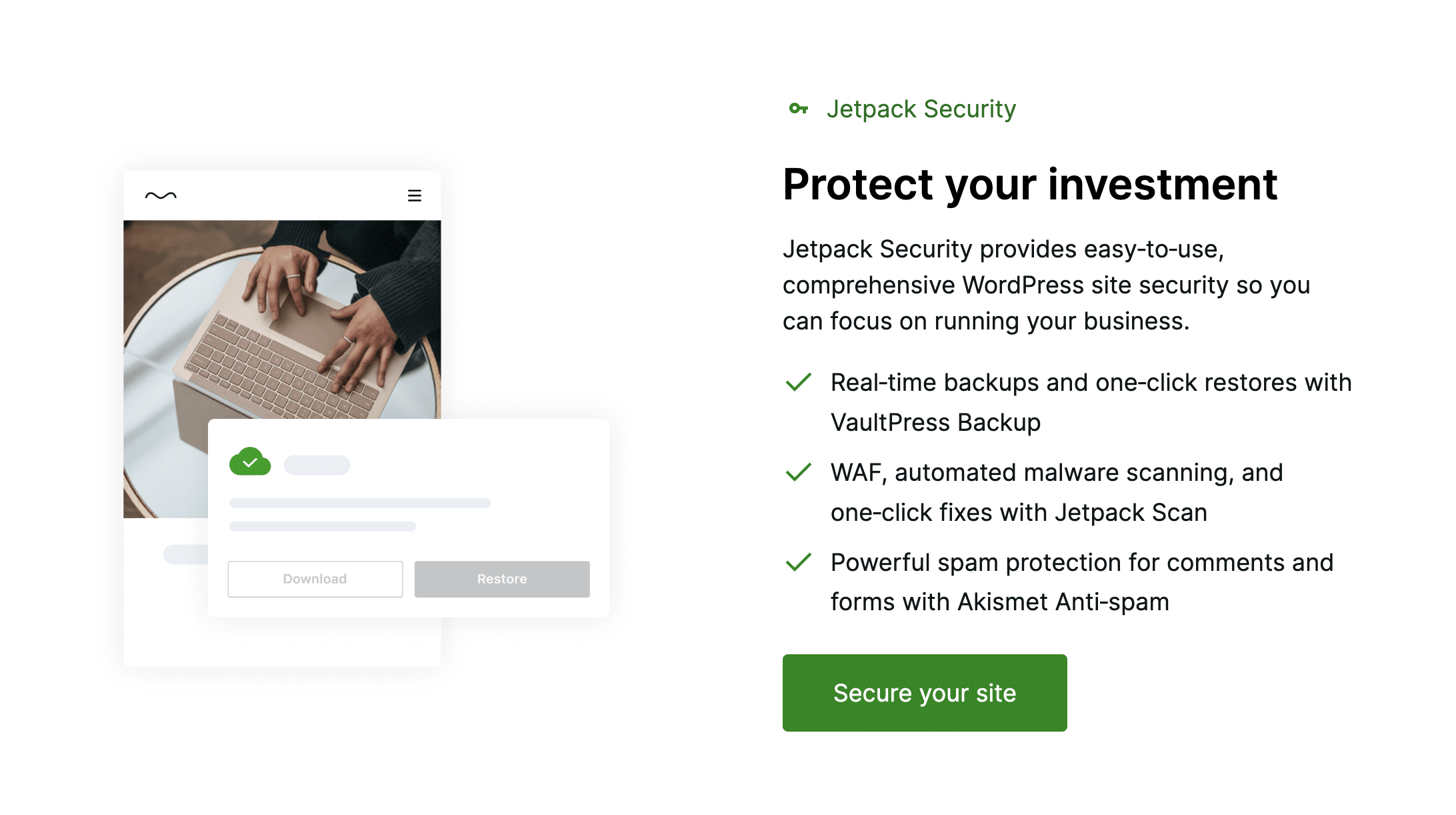
Task: Click the laptop typing photo
Action: pos(282,313)
